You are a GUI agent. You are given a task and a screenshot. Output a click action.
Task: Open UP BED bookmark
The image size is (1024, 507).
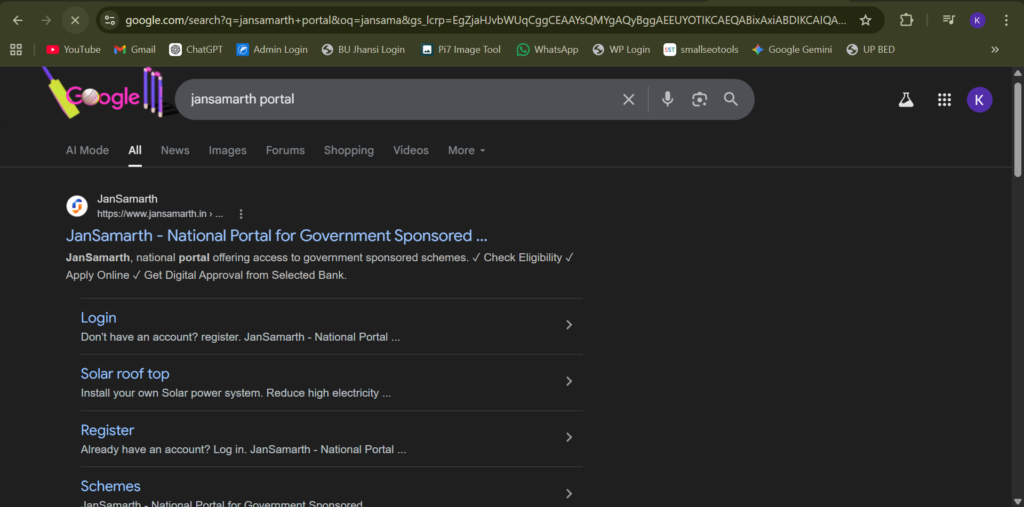(x=871, y=50)
